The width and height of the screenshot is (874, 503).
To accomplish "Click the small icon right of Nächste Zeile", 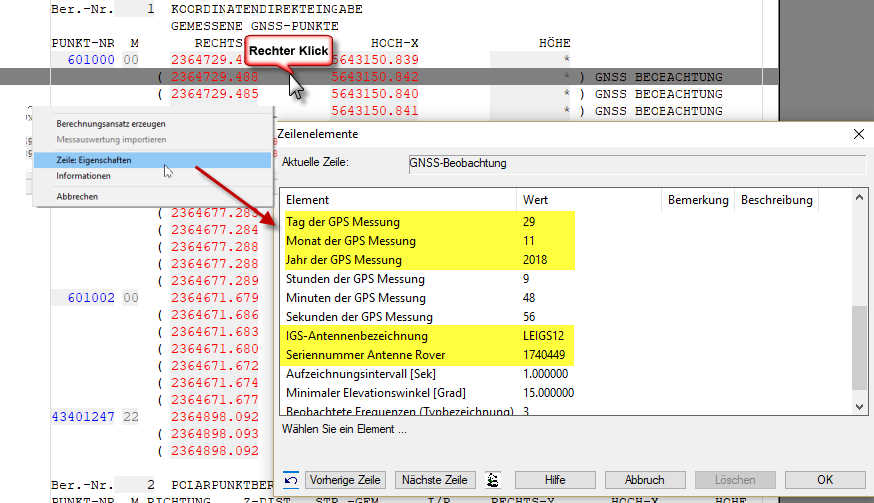I will (492, 480).
